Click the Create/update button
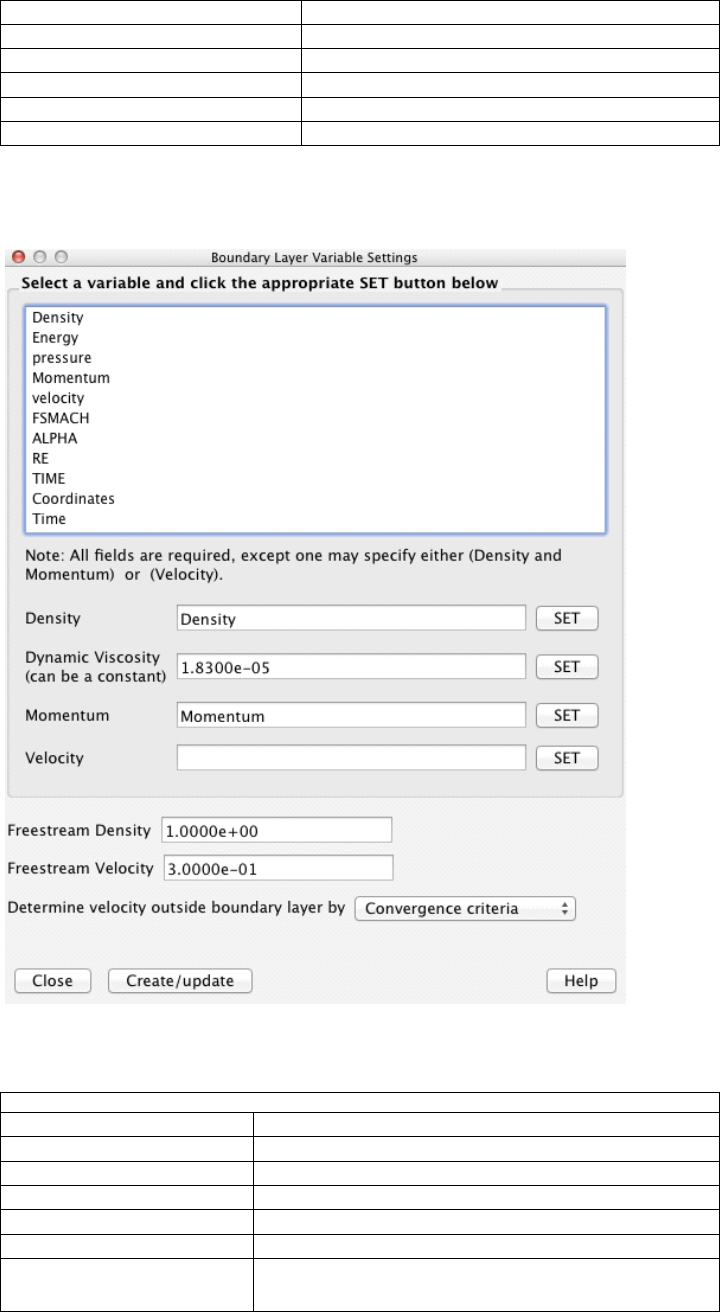 click(180, 981)
